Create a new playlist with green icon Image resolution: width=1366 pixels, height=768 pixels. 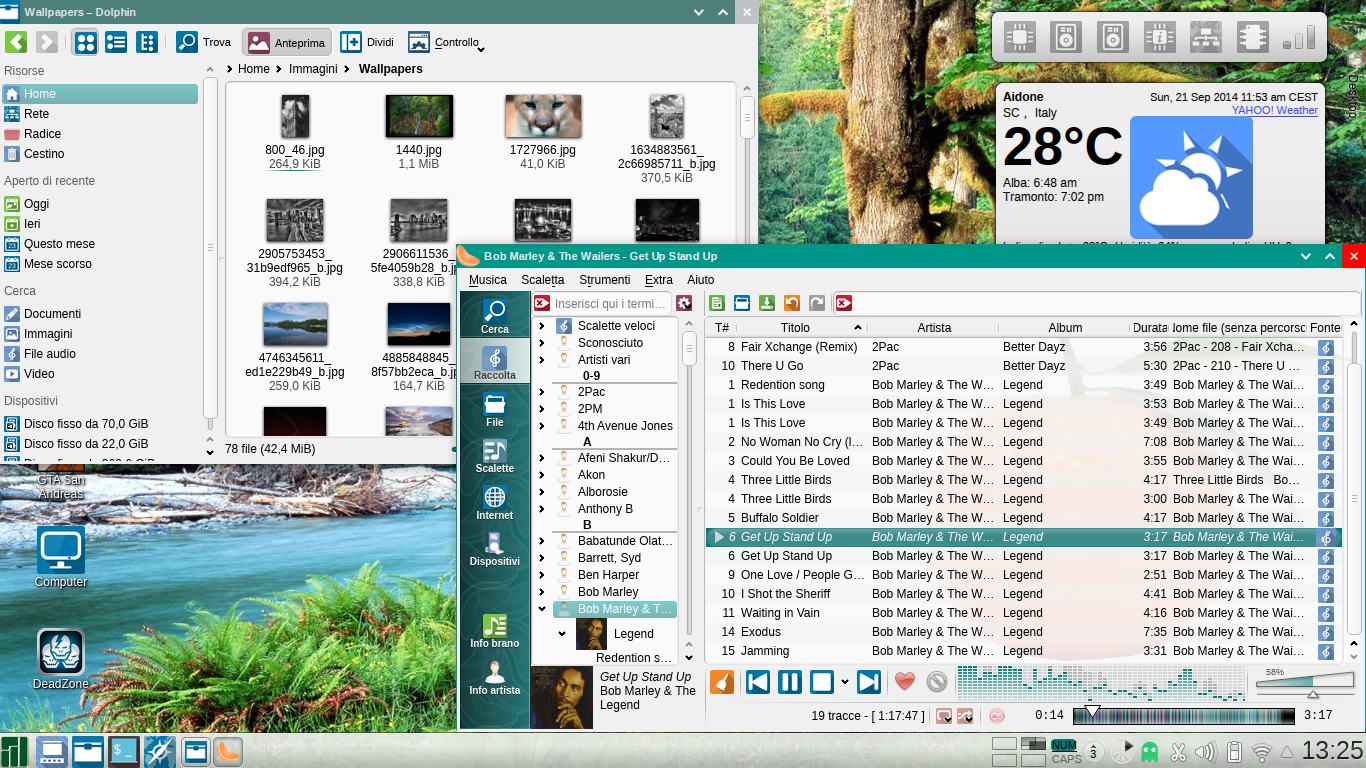tap(717, 303)
